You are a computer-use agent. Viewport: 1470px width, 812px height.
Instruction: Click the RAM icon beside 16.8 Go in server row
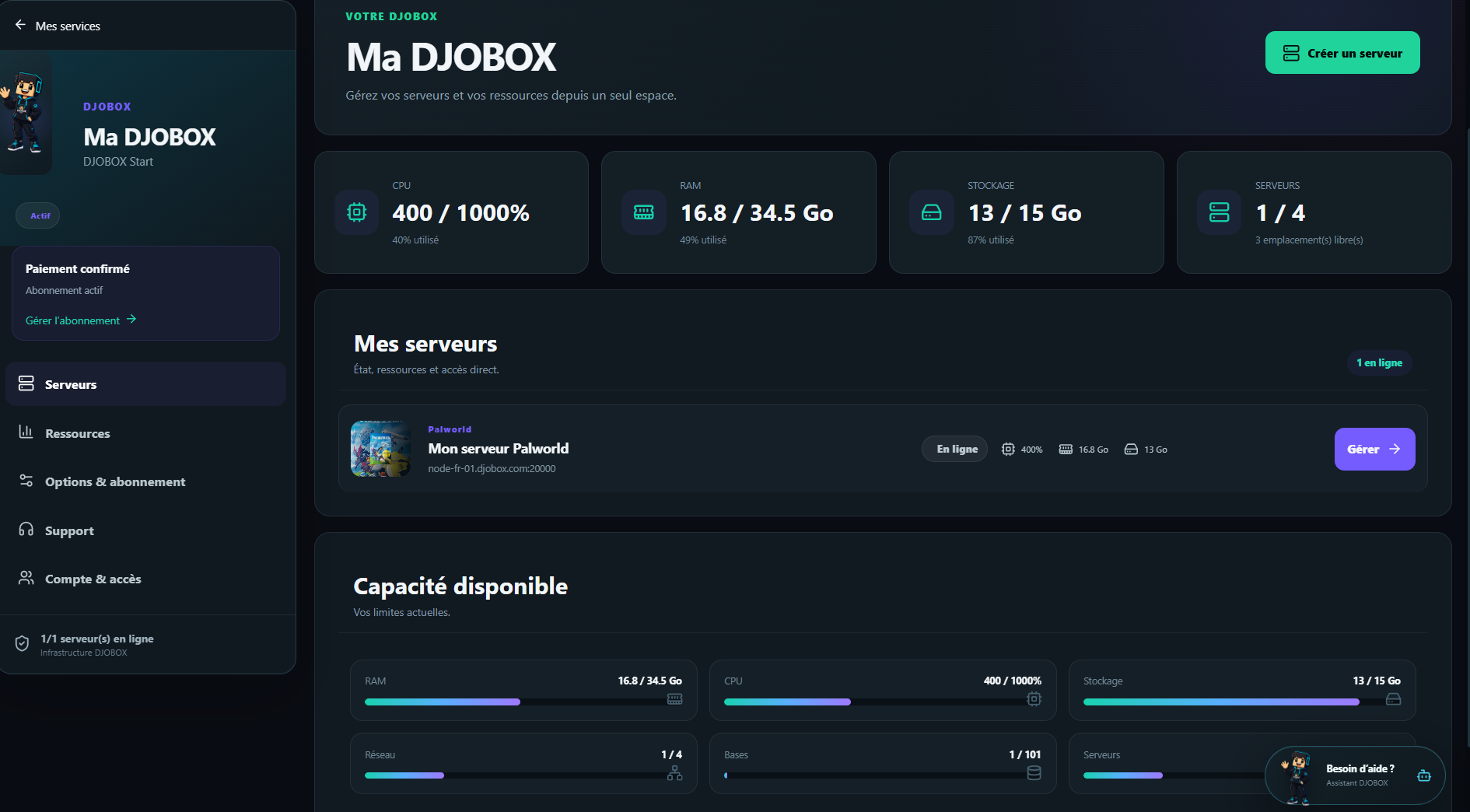coord(1066,449)
